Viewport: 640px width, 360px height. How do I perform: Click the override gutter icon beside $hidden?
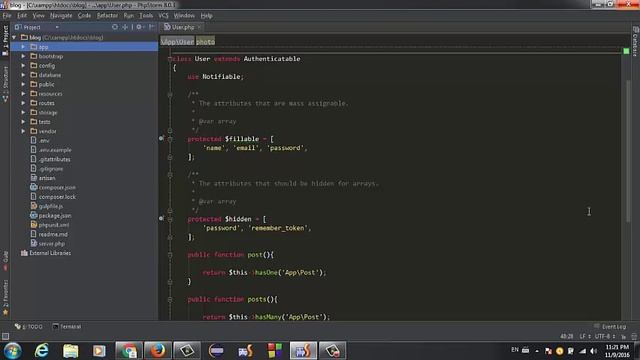coord(161,218)
